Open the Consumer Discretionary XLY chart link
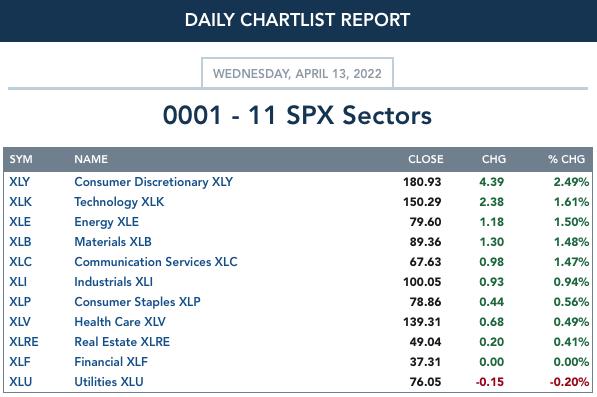The image size is (597, 397). point(153,182)
